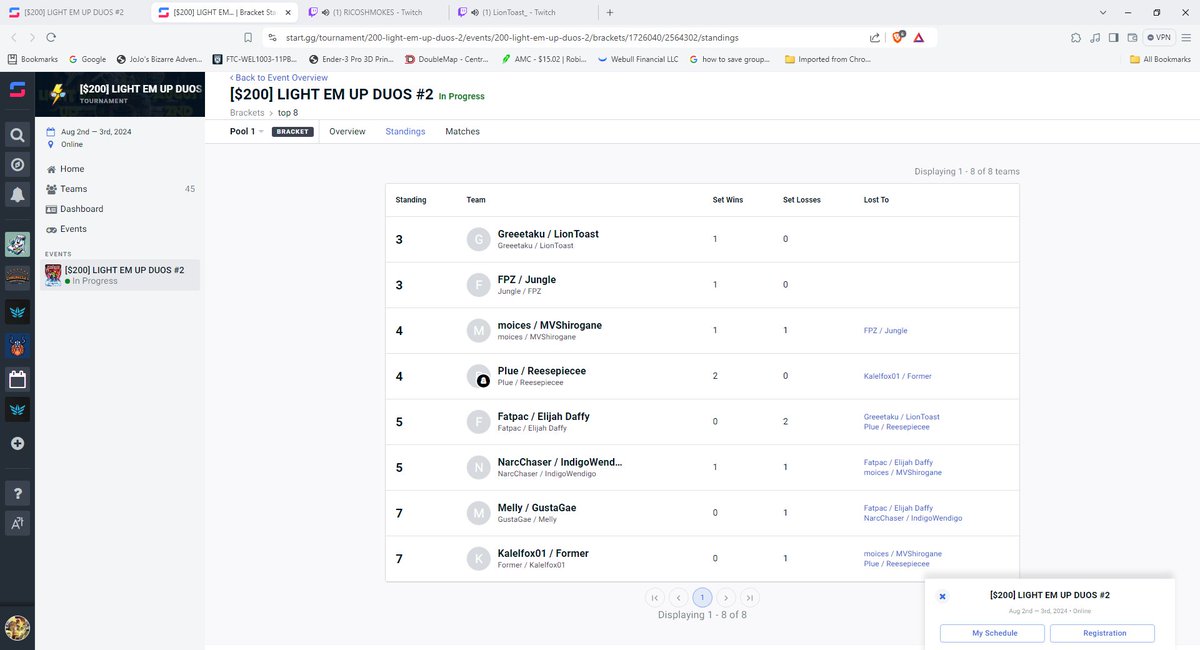The width and height of the screenshot is (1200, 650).
Task: Open the All Bookmarks folder
Action: click(1161, 59)
